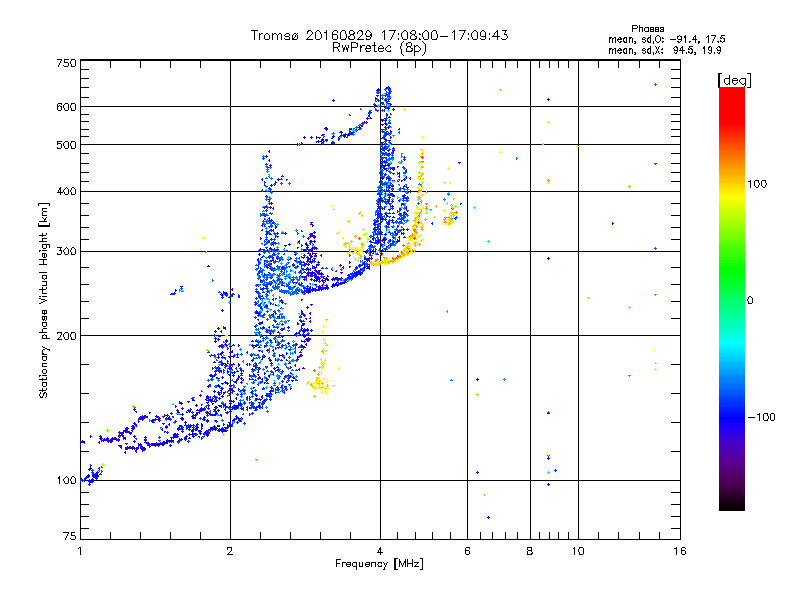The image size is (800, 600).
Task: Click the y-axis tick label "500"
Action: [66, 145]
